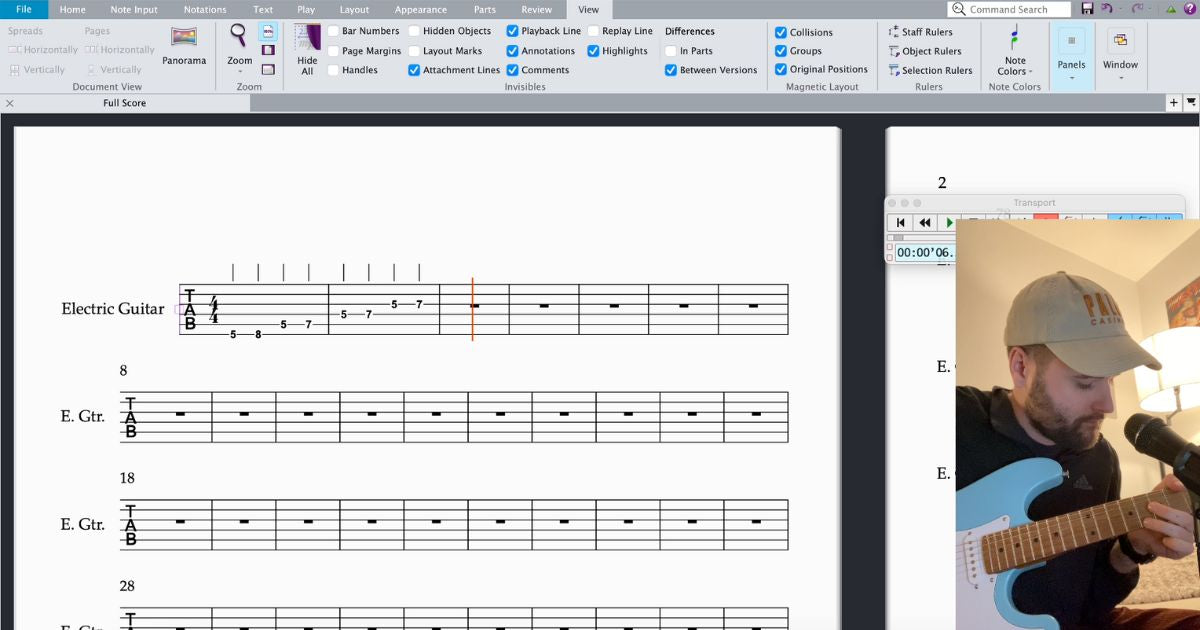Check the Replay Line option
This screenshot has width=1200, height=630.
(x=595, y=31)
